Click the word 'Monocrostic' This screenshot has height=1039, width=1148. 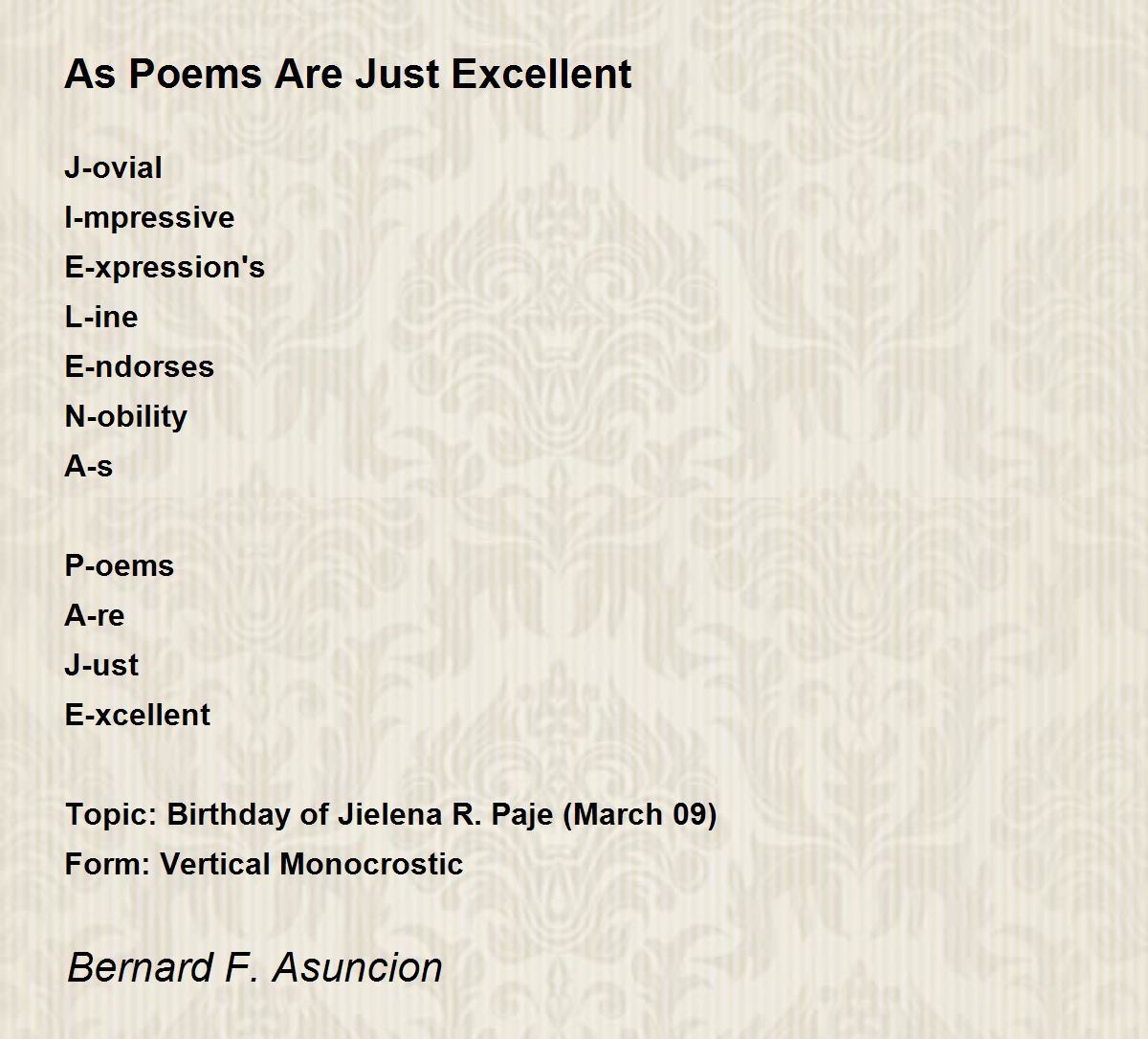pyautogui.click(x=372, y=864)
